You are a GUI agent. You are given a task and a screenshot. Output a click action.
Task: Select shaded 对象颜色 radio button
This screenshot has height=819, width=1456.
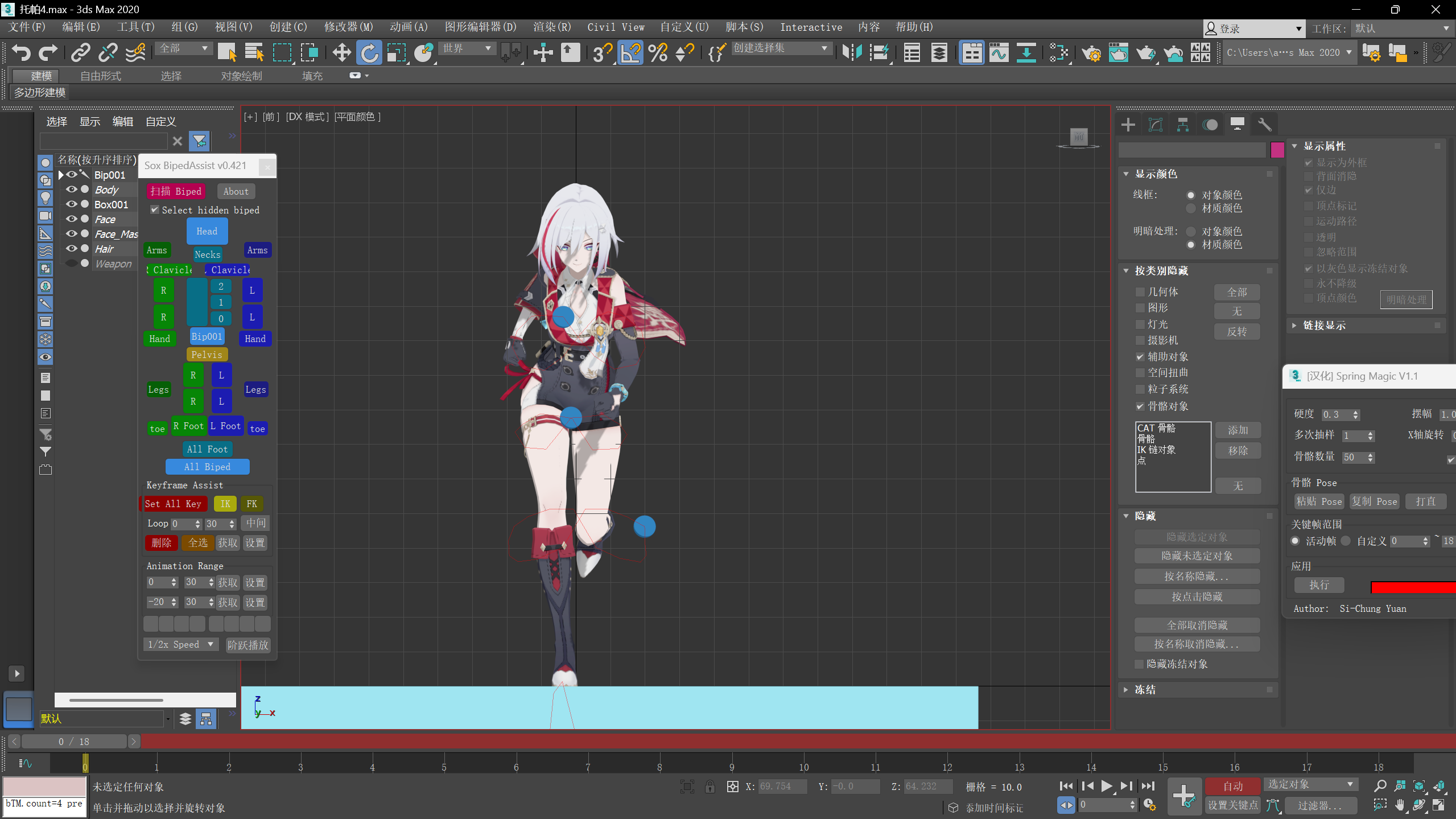[x=1190, y=232]
